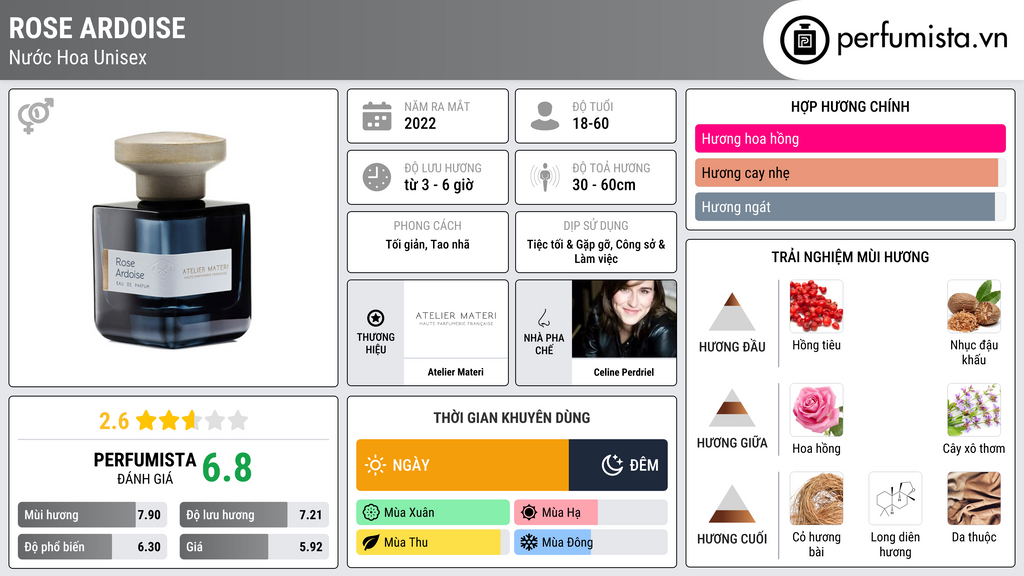Click the THỜI GIAN KHUYÊN DÙNG heading
Image resolution: width=1024 pixels, height=576 pixels.
pos(512,418)
